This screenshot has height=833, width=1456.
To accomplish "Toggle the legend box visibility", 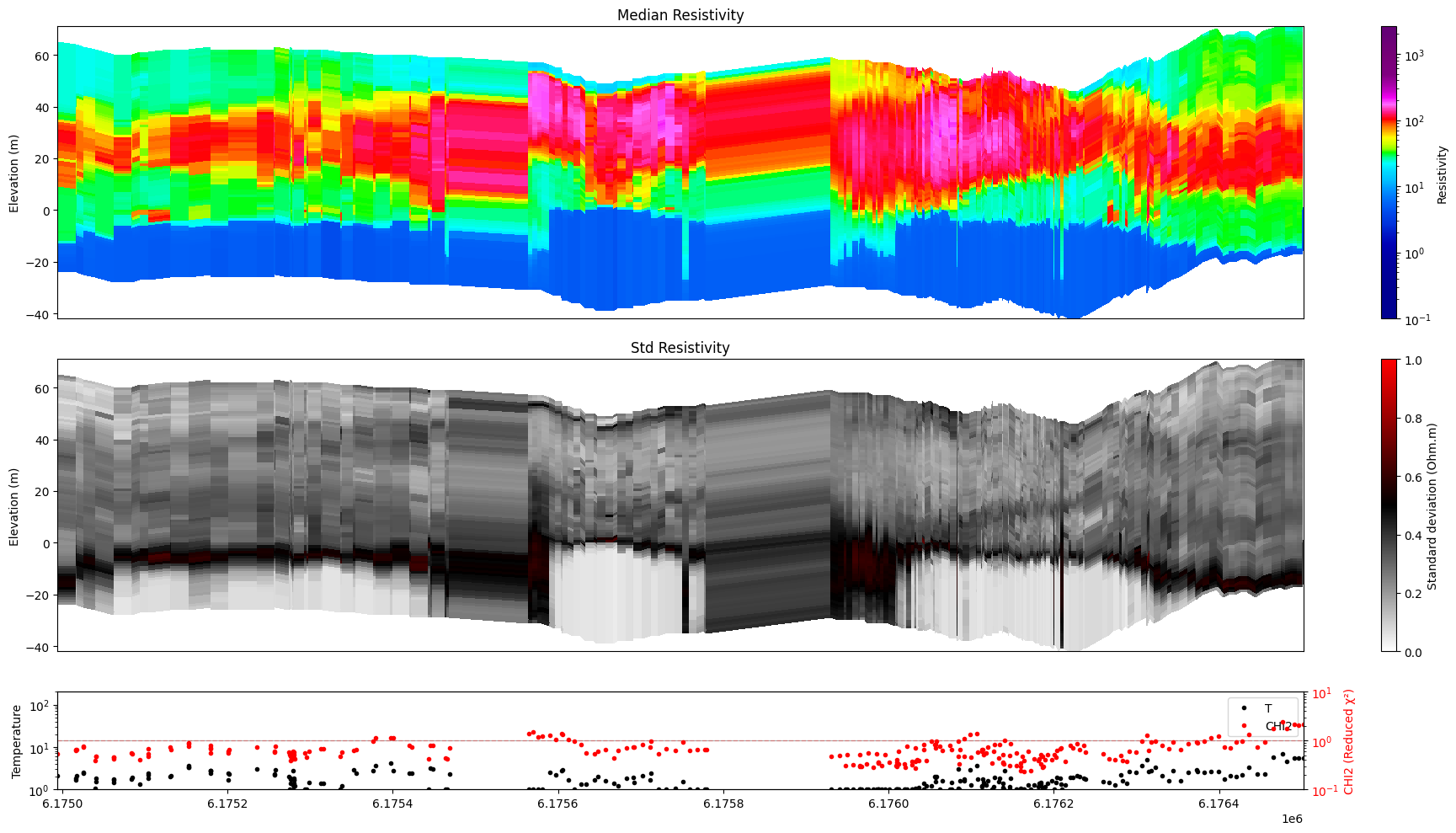I will point(1263,718).
